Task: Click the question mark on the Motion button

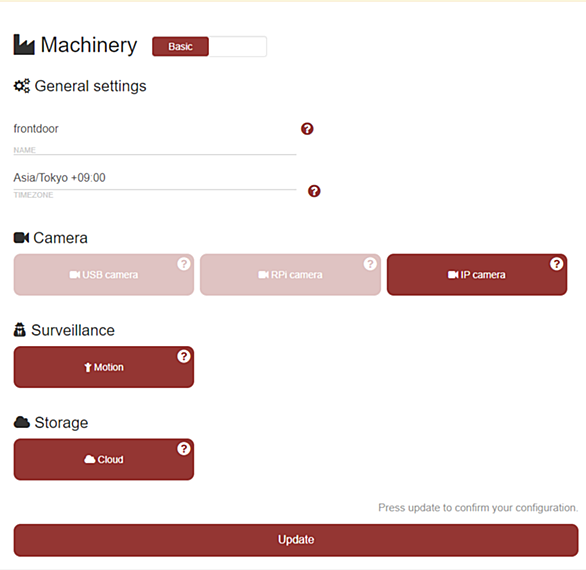Action: 183,356
